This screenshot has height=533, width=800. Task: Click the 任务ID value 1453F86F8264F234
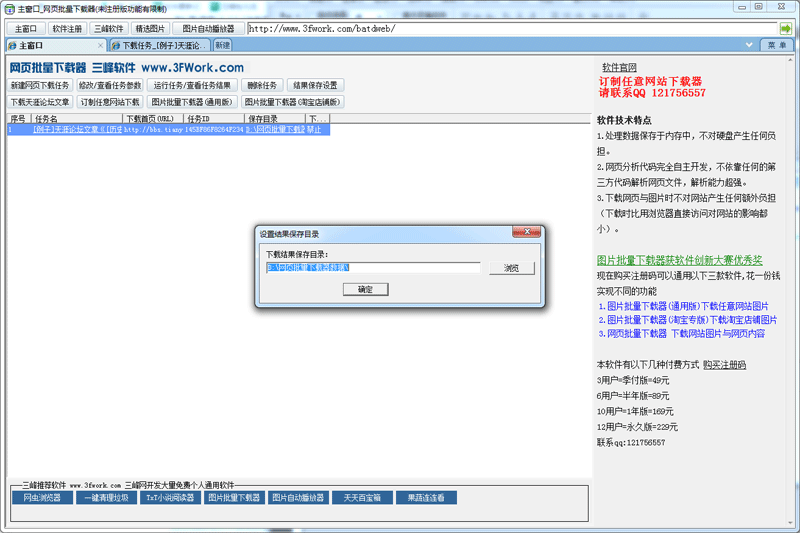214,130
